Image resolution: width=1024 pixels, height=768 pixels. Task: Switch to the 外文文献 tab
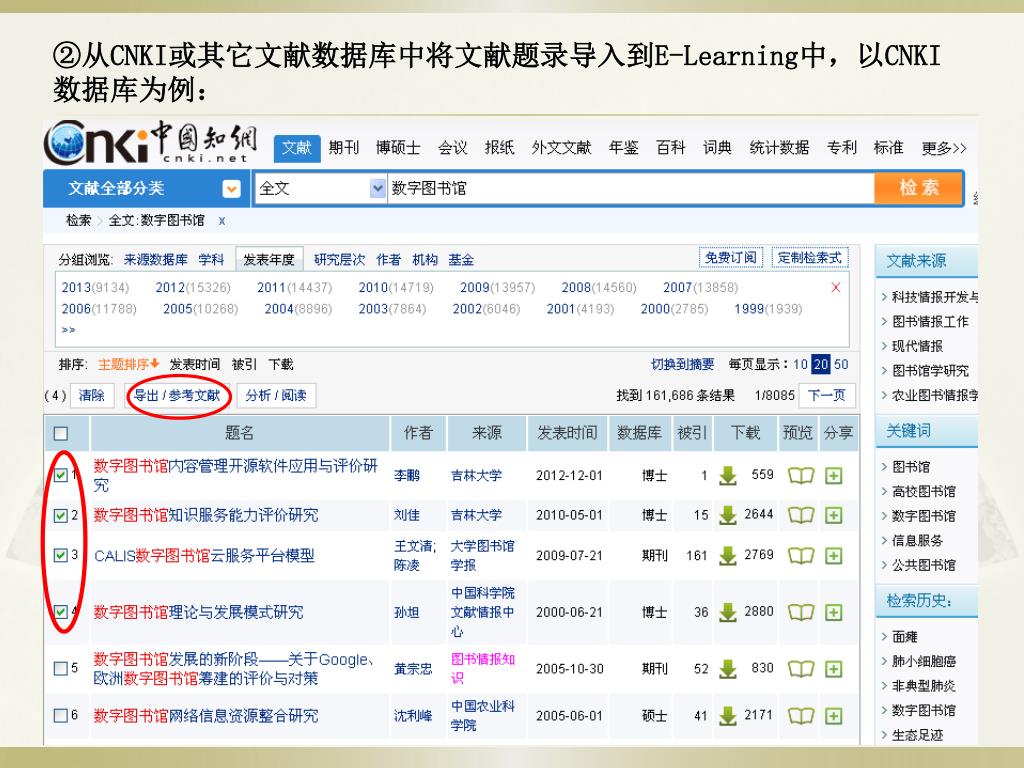click(561, 148)
